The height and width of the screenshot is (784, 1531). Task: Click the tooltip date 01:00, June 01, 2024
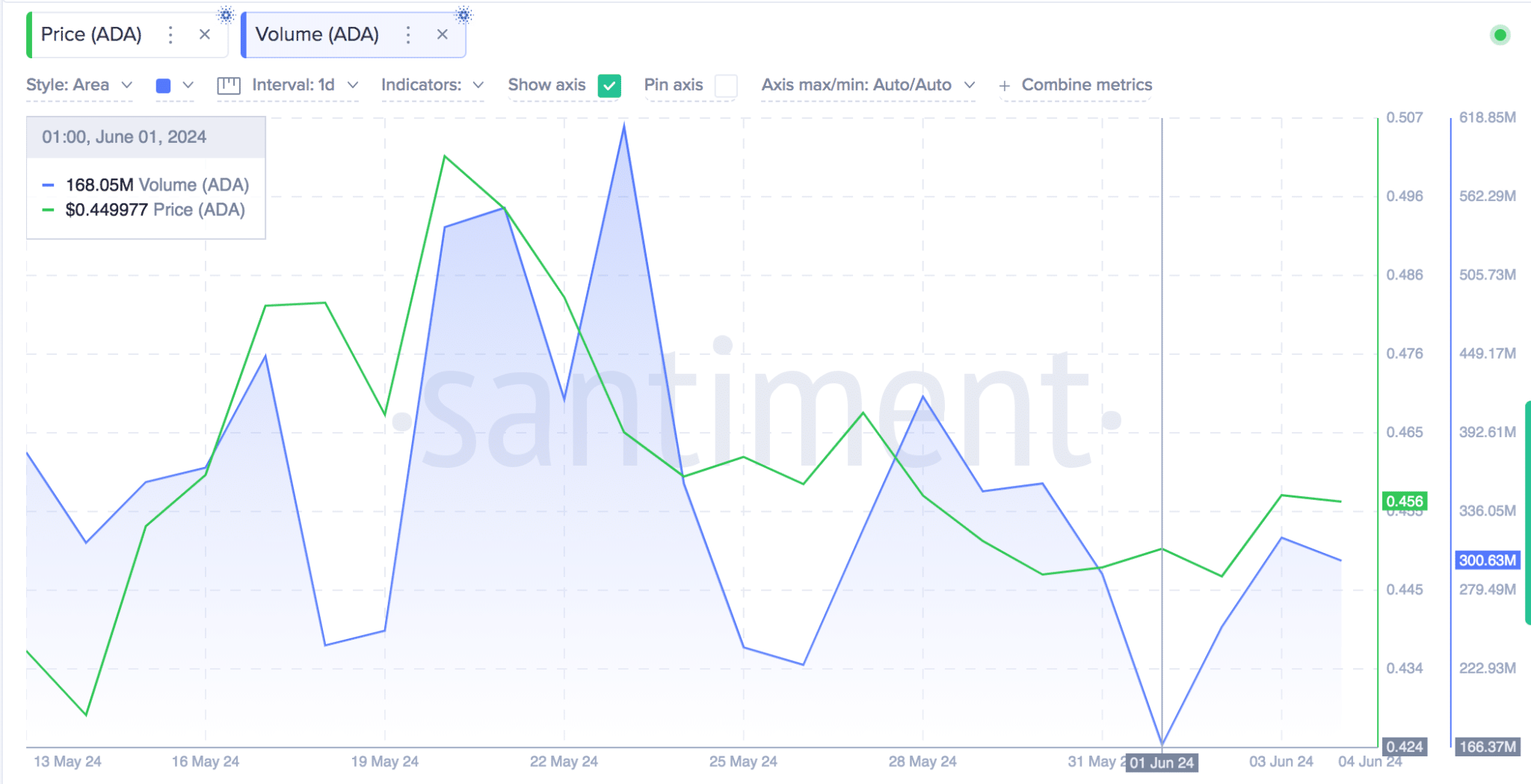click(124, 137)
